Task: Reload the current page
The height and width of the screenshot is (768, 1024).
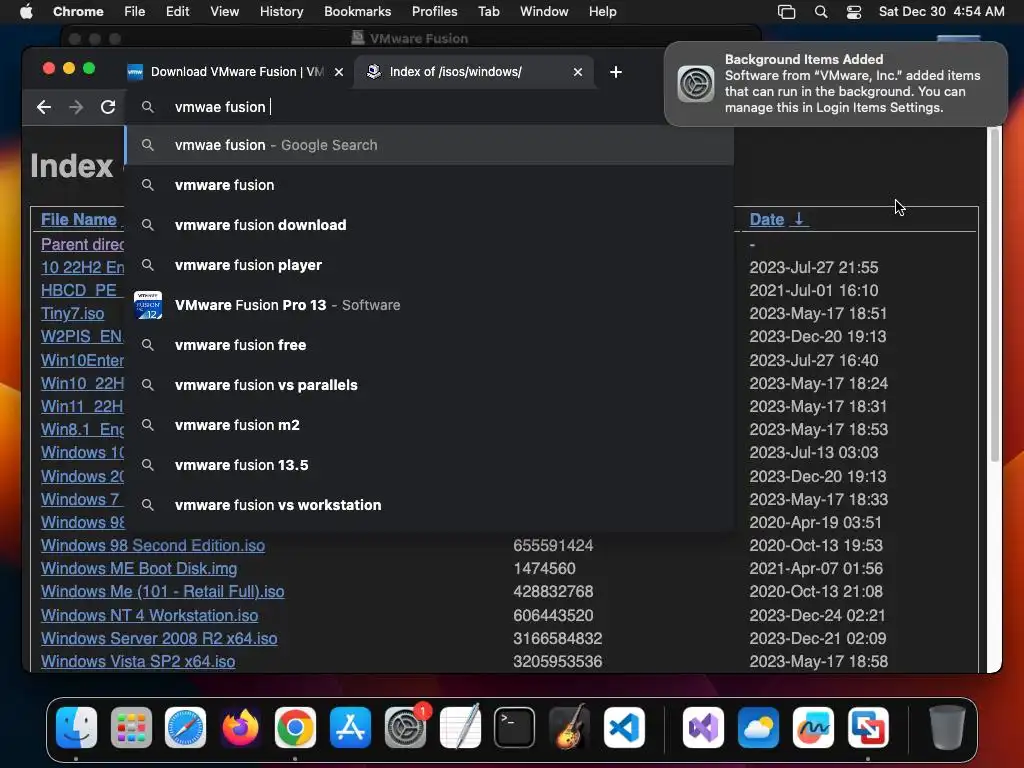Action: point(108,107)
